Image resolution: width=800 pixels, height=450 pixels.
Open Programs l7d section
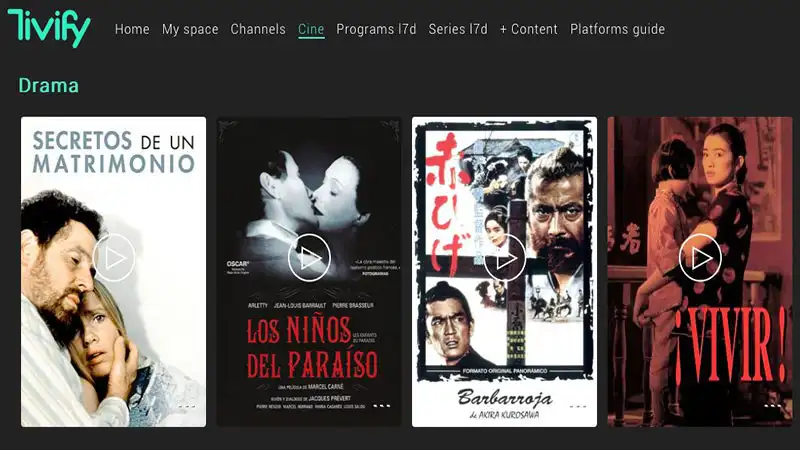click(x=376, y=29)
